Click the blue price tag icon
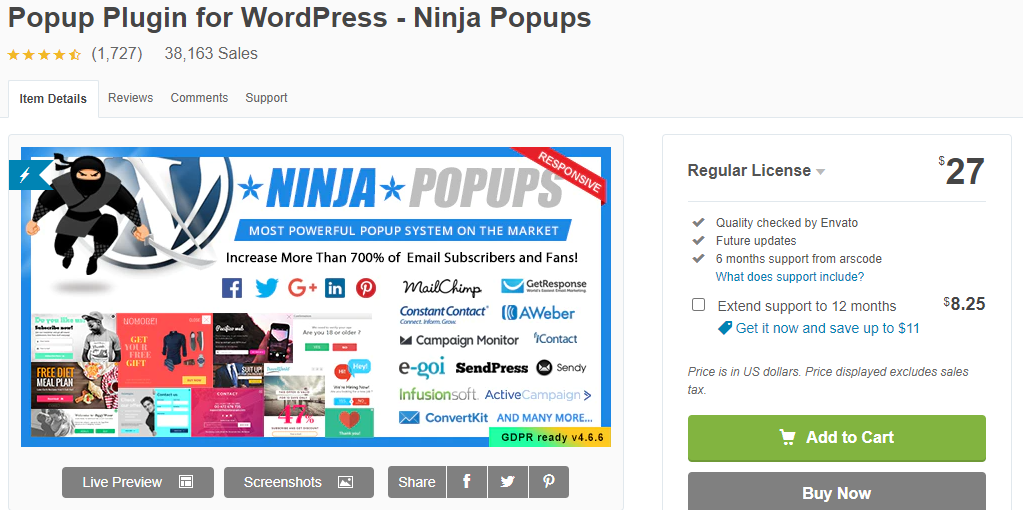Screen dimensions: 1023x510 pos(724,328)
